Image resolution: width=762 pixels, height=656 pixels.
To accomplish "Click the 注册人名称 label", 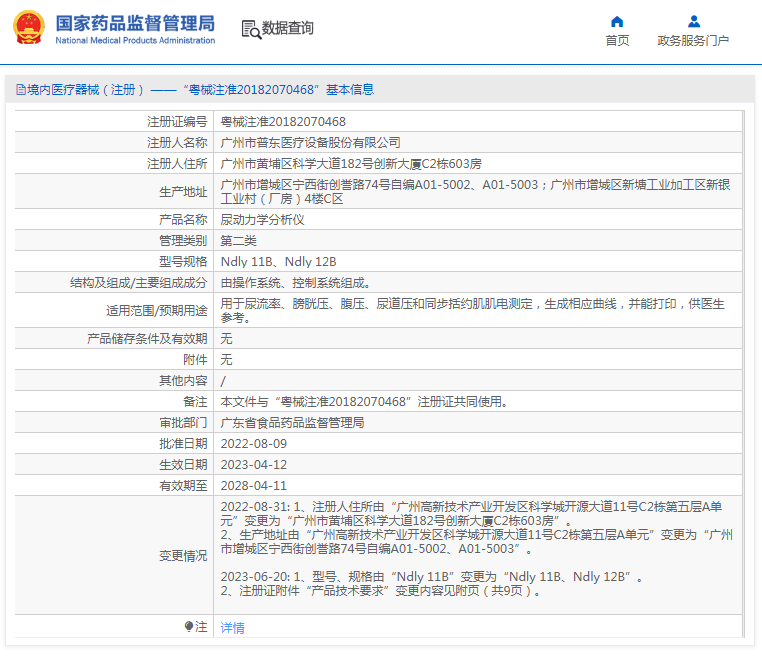I will [x=177, y=142].
